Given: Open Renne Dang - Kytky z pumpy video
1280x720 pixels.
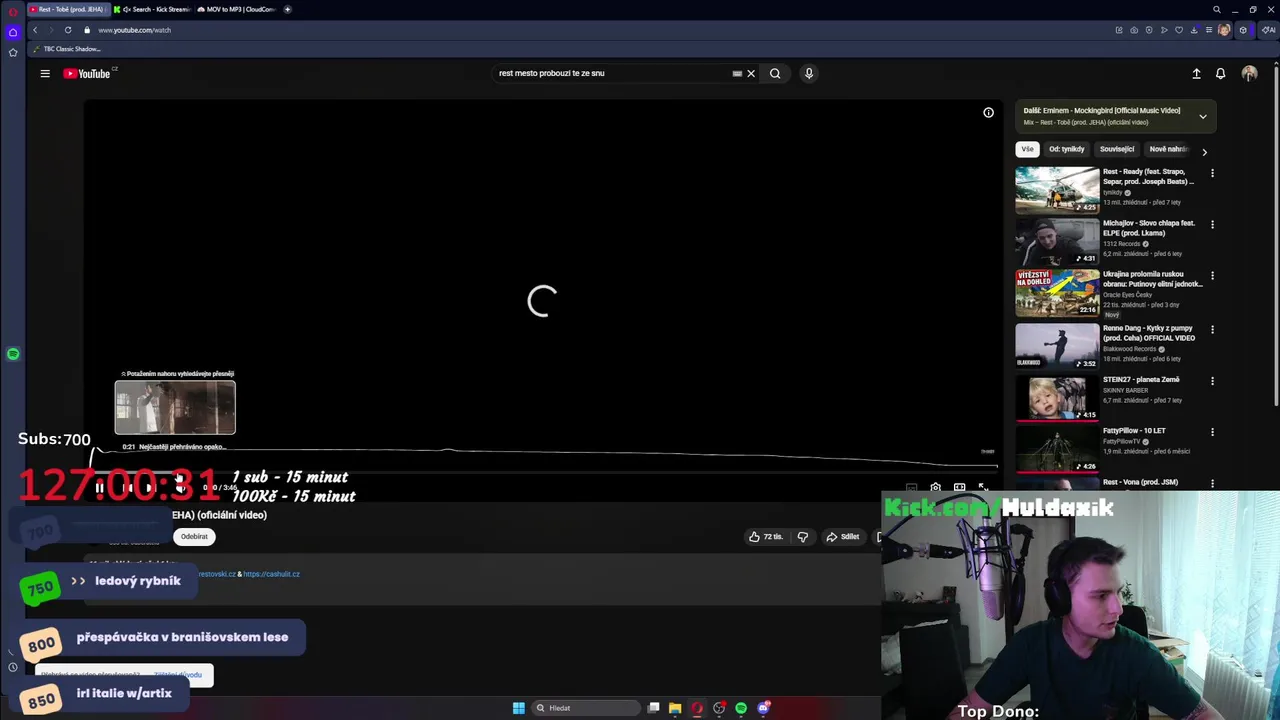Looking at the screenshot, I should point(1057,345).
